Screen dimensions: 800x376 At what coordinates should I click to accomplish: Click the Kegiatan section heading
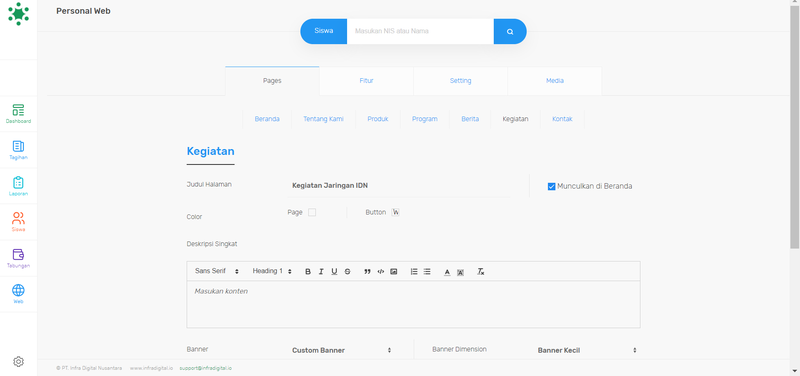point(210,151)
